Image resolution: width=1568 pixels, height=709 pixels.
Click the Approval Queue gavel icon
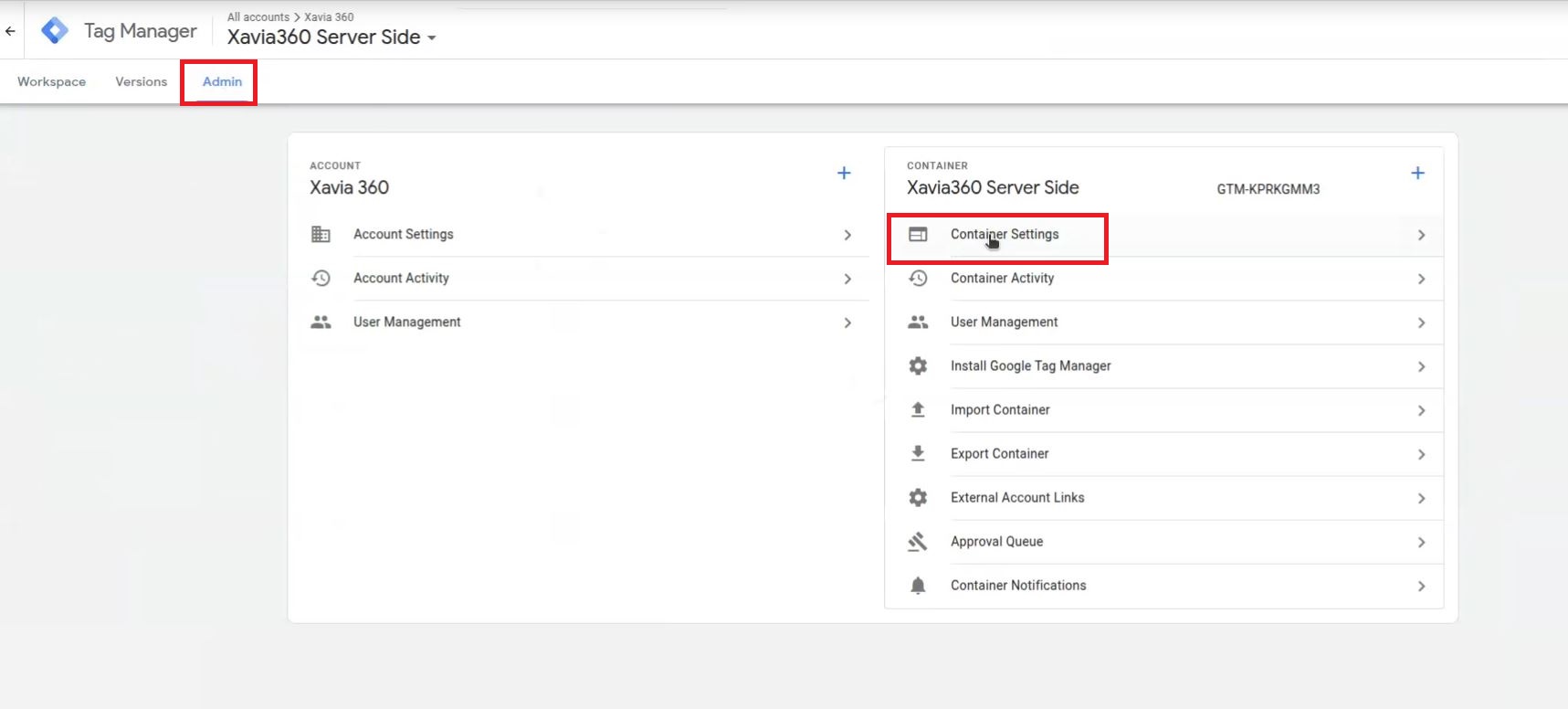pyautogui.click(x=918, y=542)
